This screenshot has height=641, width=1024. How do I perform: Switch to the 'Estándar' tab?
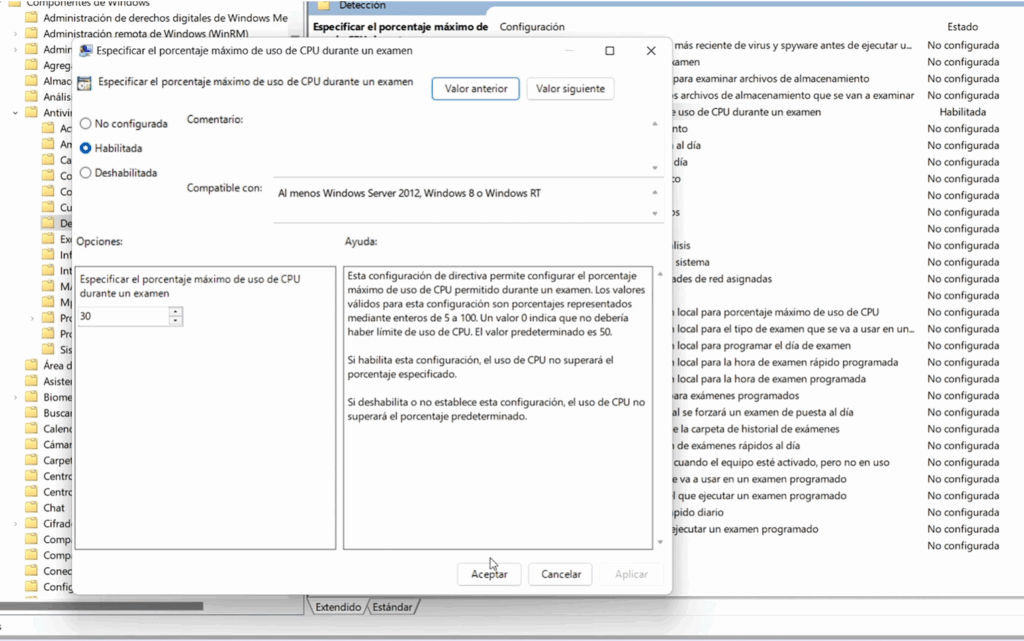(x=392, y=607)
